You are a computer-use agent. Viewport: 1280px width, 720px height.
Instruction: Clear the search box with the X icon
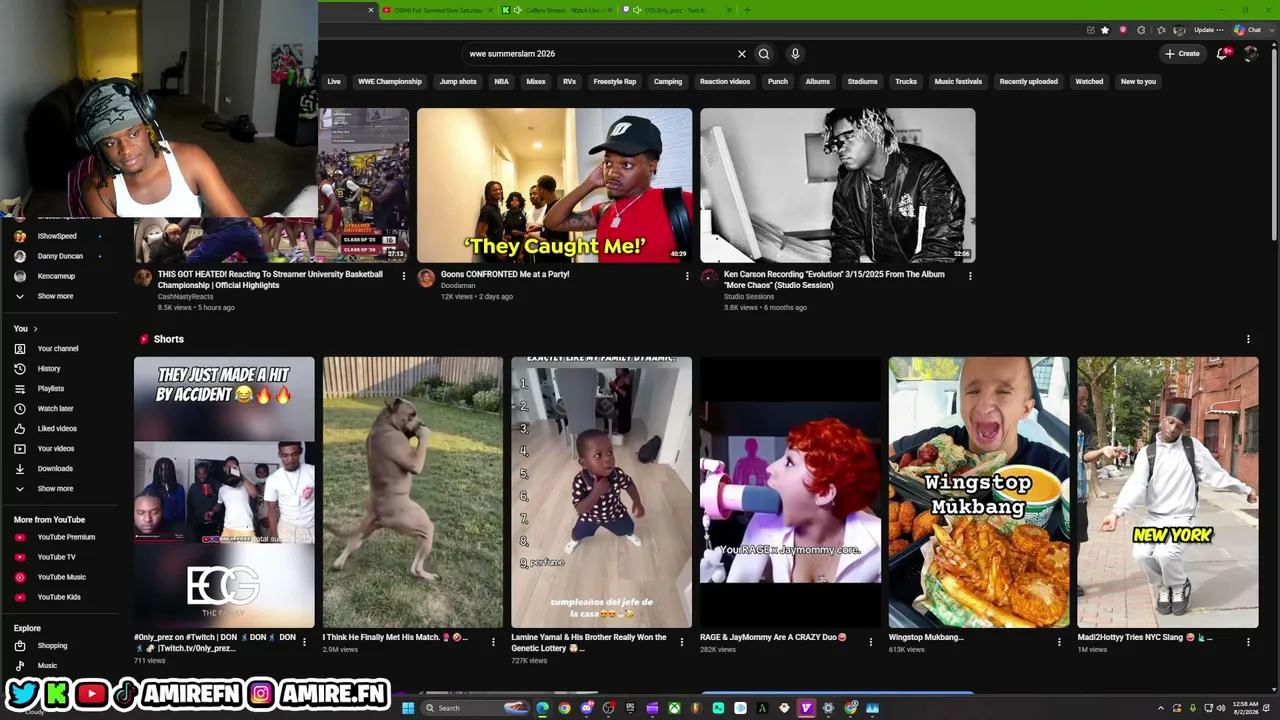(742, 54)
